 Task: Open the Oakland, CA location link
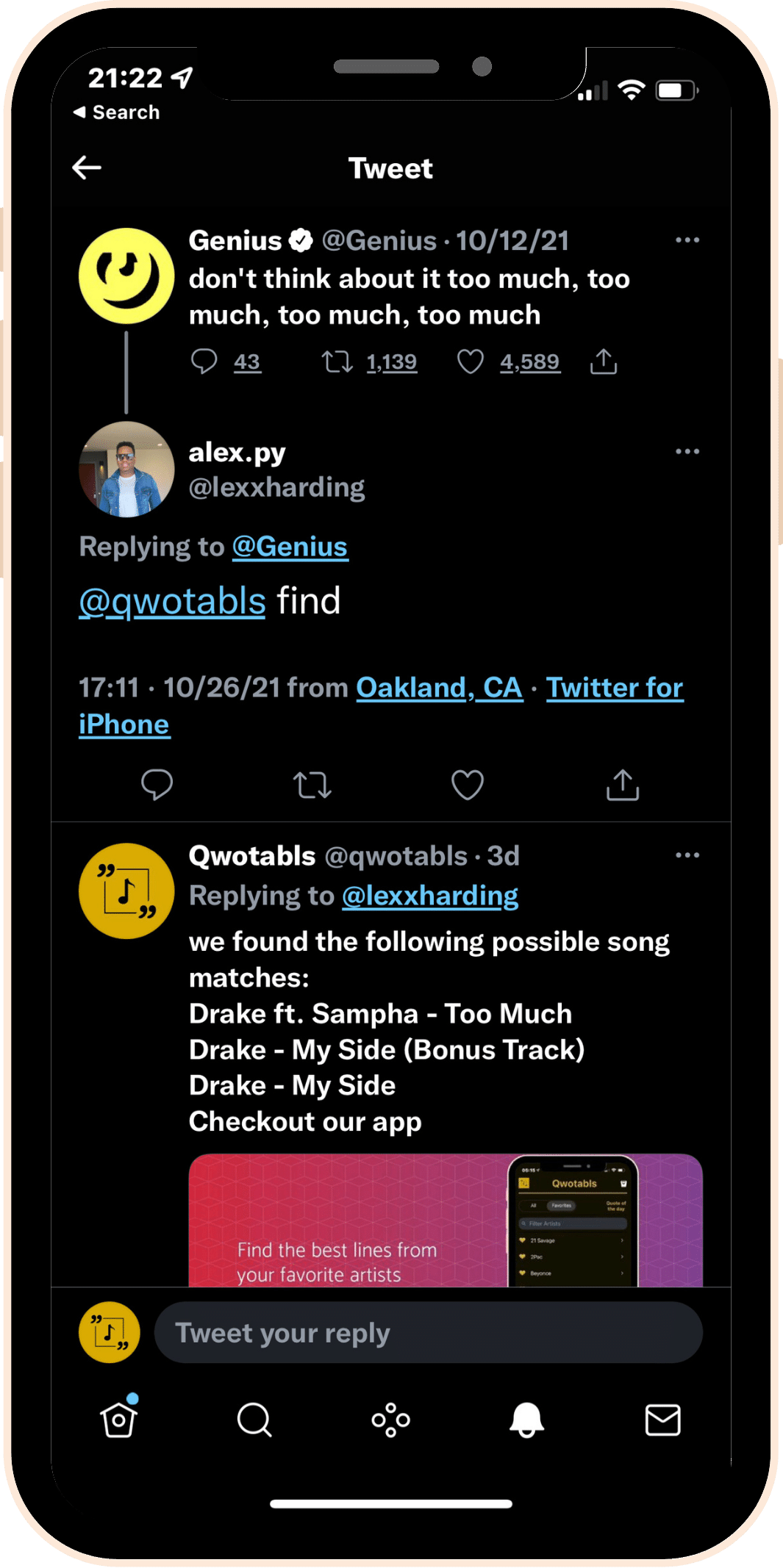(439, 688)
